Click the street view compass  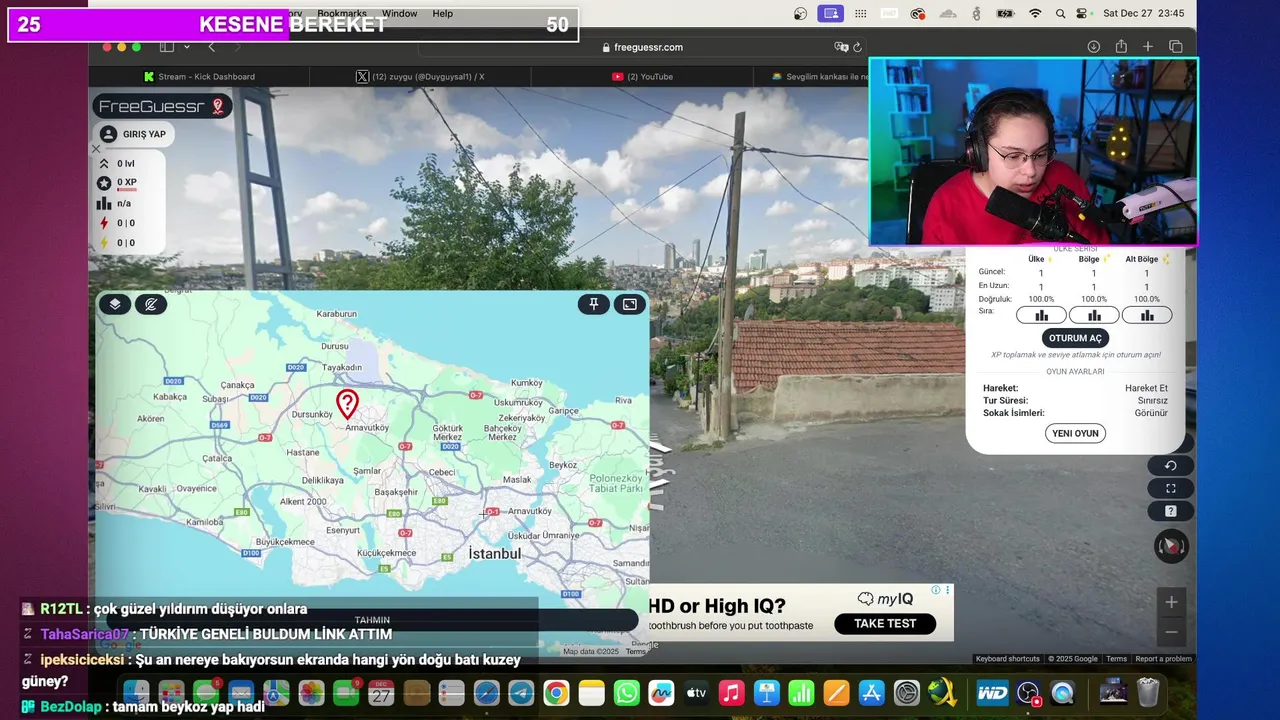coord(1171,546)
